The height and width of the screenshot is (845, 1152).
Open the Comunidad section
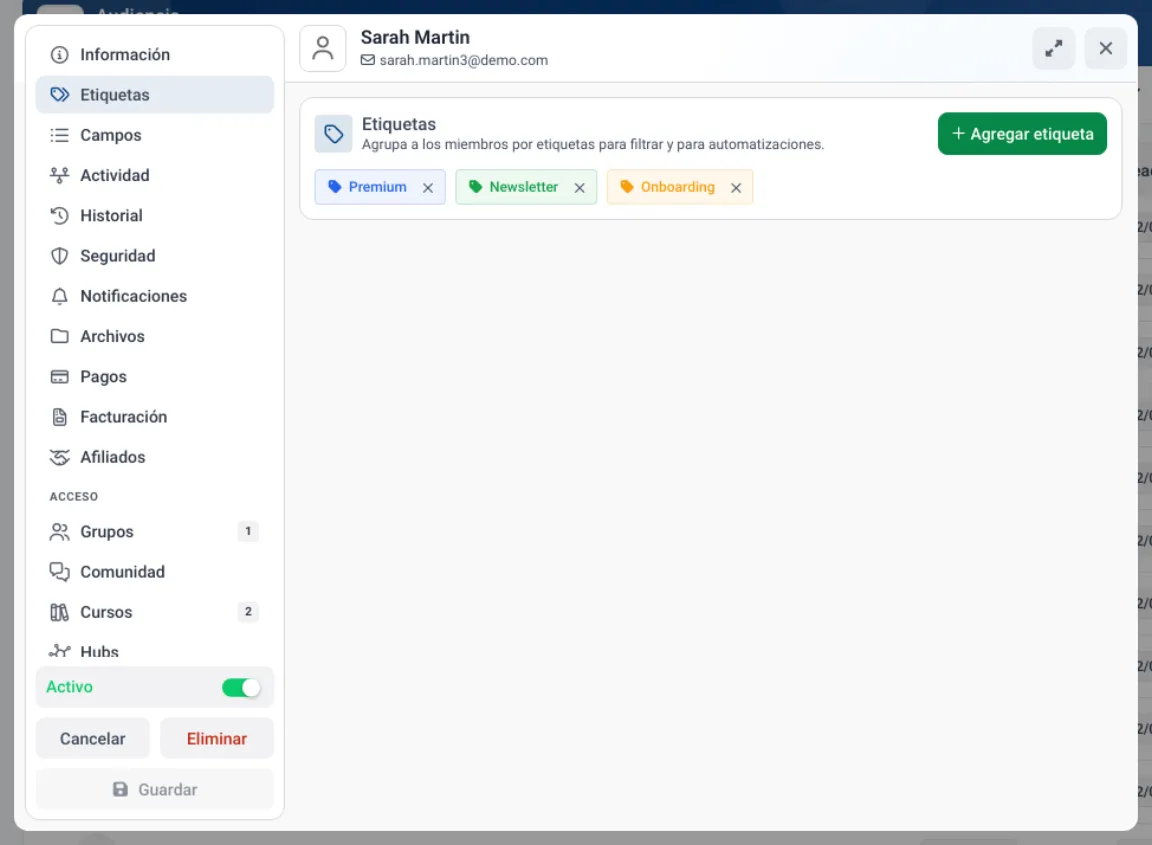[154, 572]
